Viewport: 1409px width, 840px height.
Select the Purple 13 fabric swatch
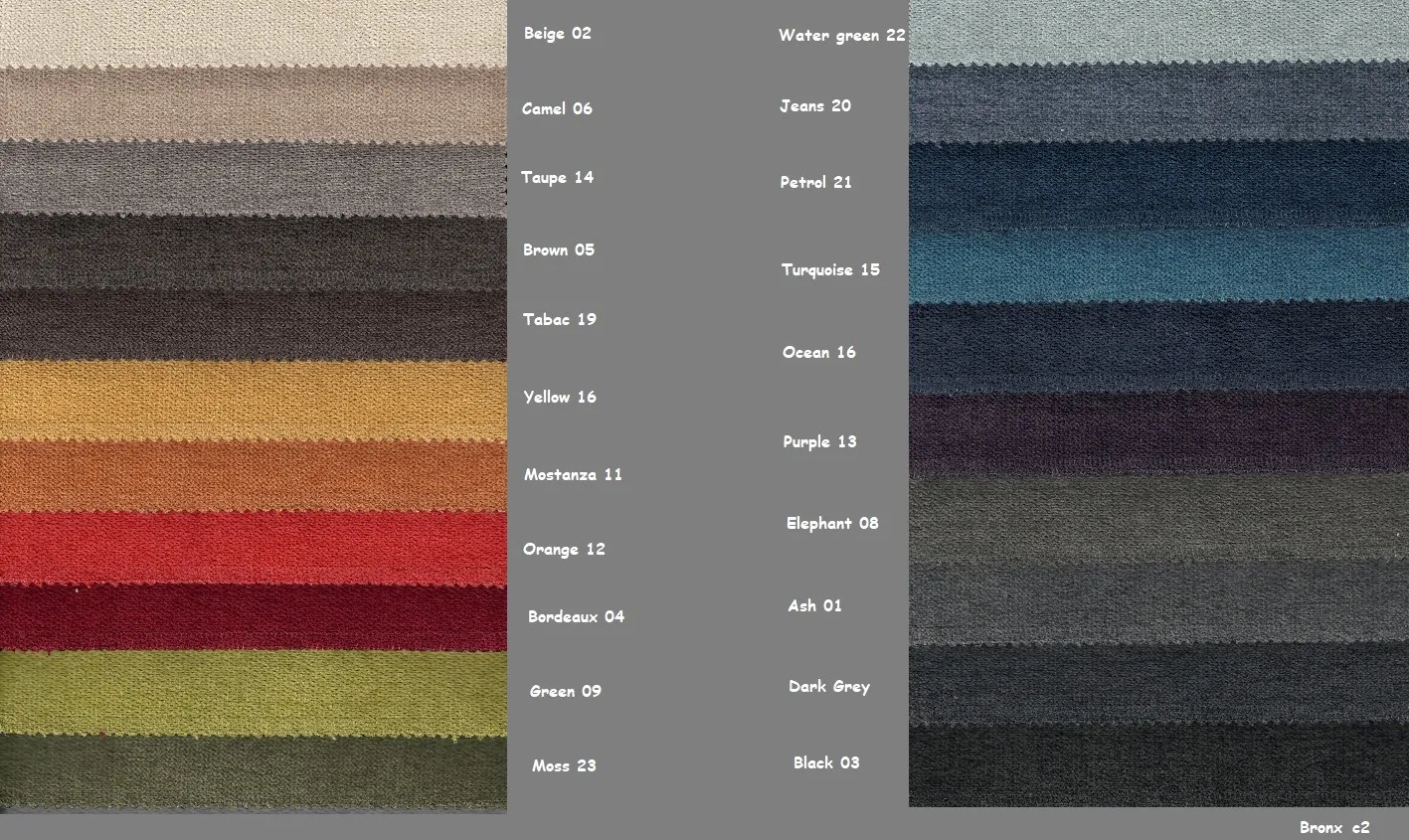(1158, 434)
